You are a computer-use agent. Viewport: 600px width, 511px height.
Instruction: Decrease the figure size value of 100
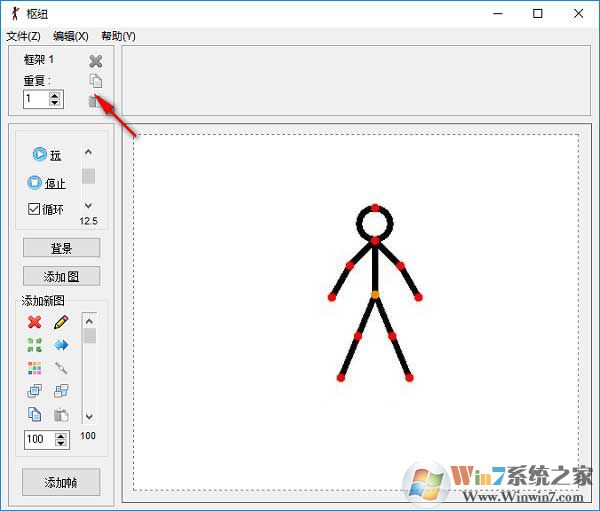61,443
